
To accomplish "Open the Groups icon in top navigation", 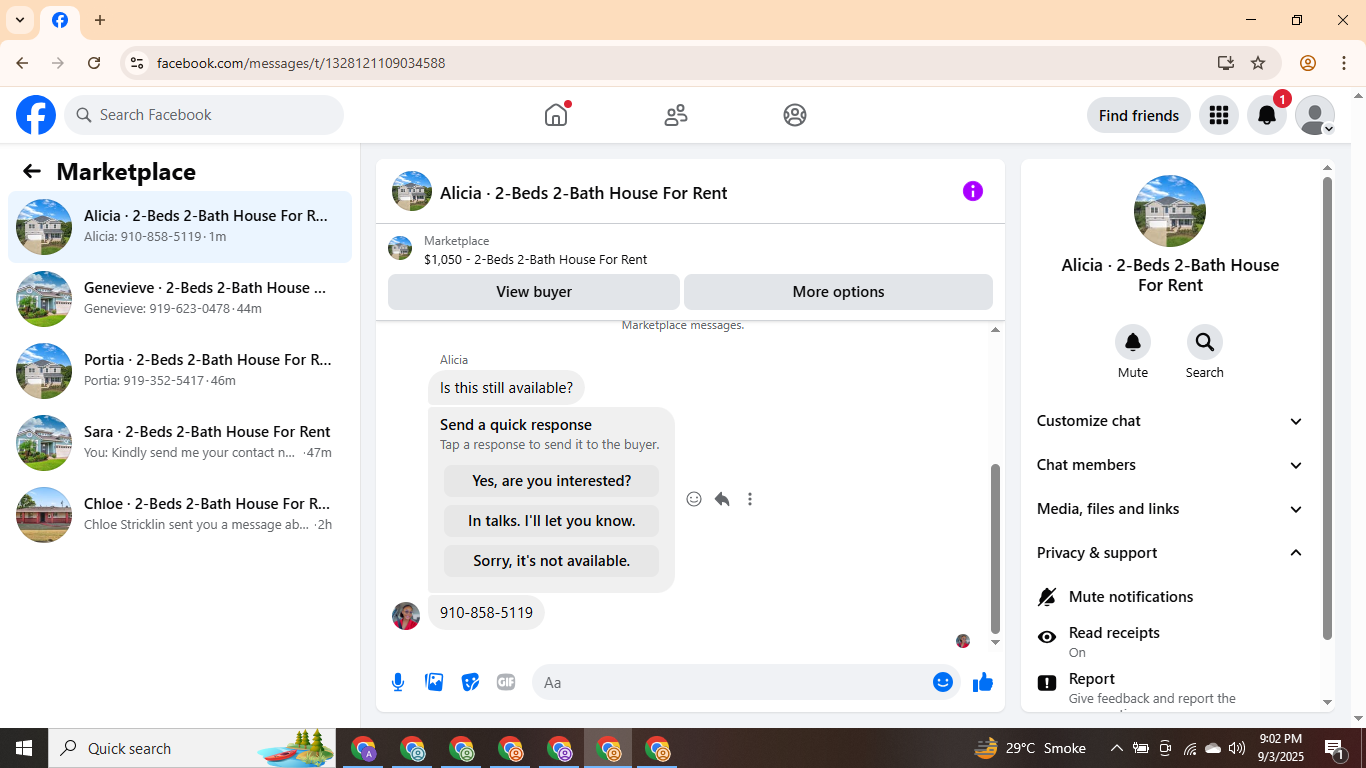I will (x=795, y=115).
